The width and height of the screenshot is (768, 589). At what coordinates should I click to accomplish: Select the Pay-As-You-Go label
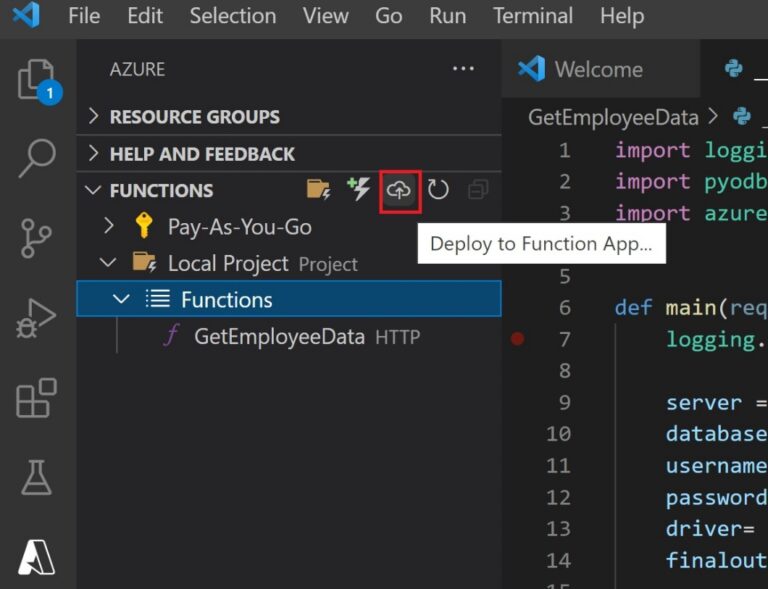240,227
